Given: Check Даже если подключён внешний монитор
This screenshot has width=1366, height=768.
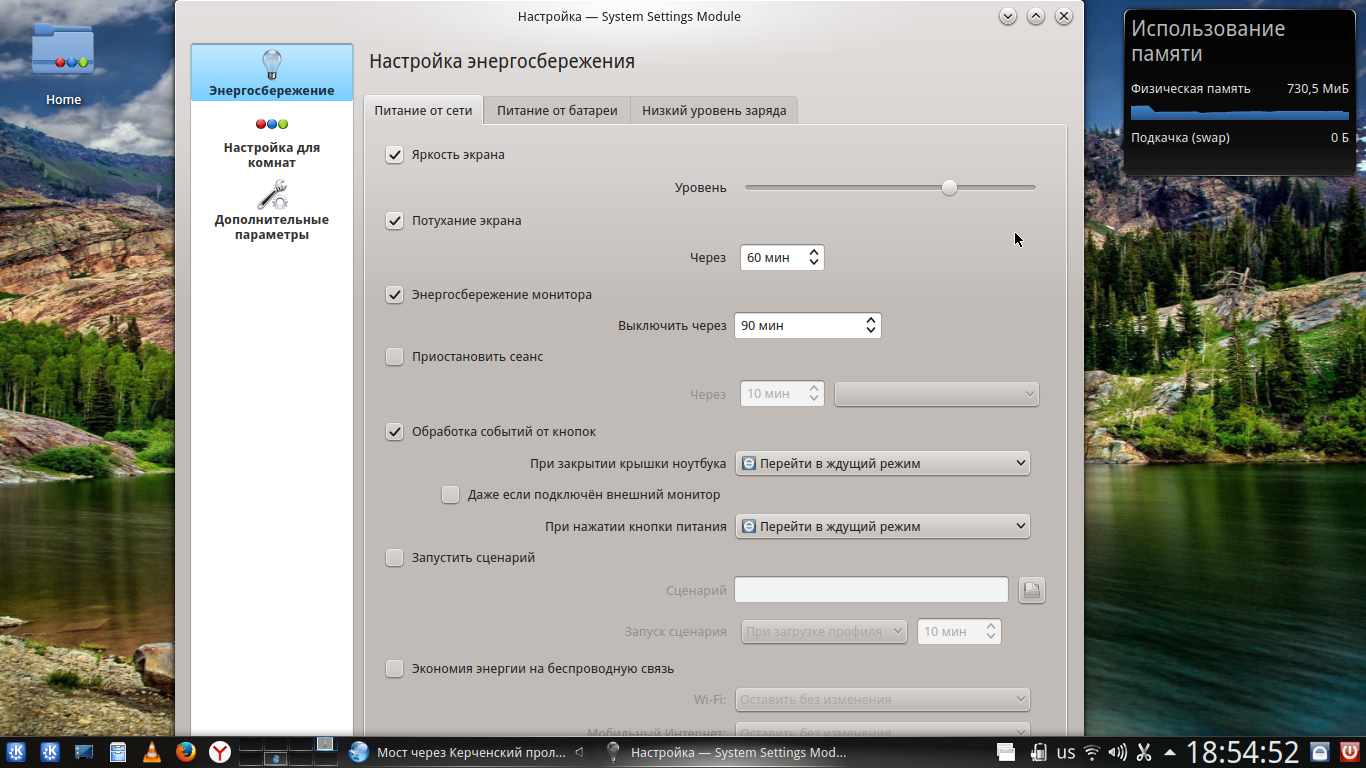Looking at the screenshot, I should tap(450, 495).
